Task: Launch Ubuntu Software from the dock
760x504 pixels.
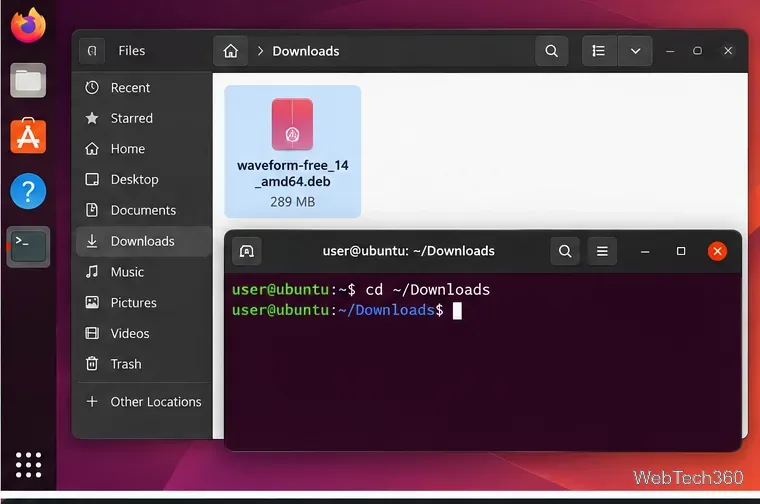Action: pos(28,136)
